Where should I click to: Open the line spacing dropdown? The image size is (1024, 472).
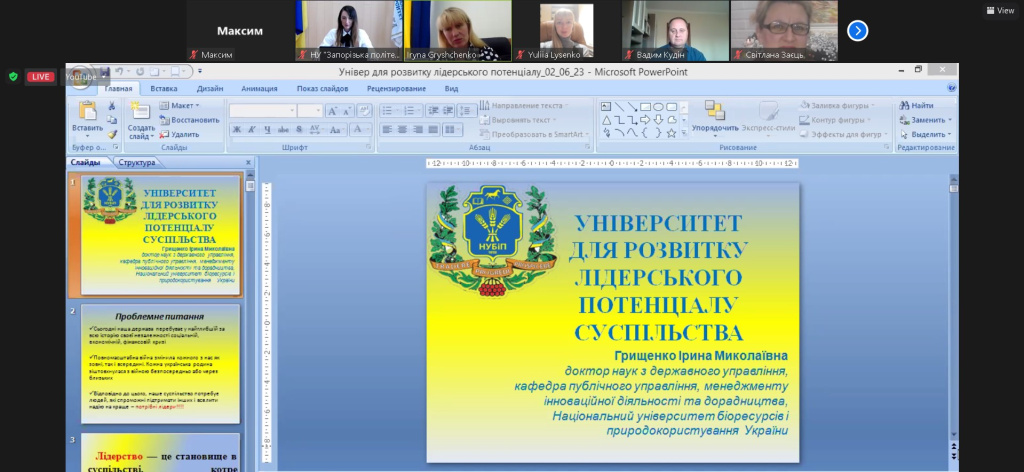[466, 111]
